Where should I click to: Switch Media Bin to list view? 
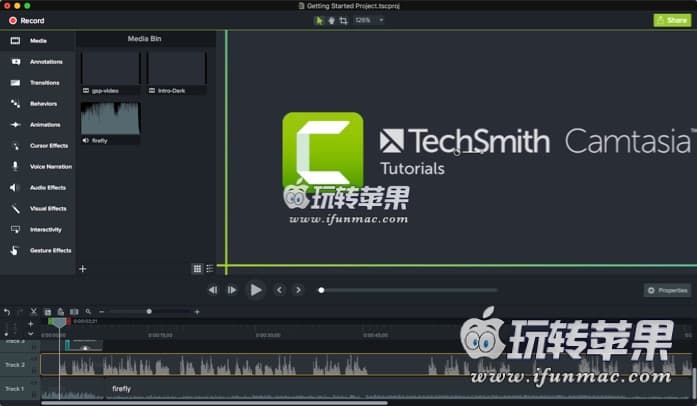coord(210,269)
